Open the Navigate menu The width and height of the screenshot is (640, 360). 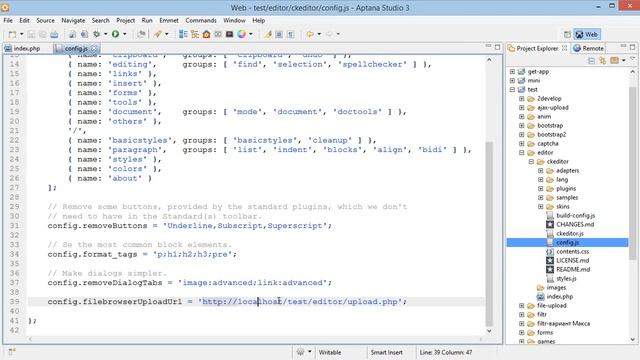click(x=73, y=20)
